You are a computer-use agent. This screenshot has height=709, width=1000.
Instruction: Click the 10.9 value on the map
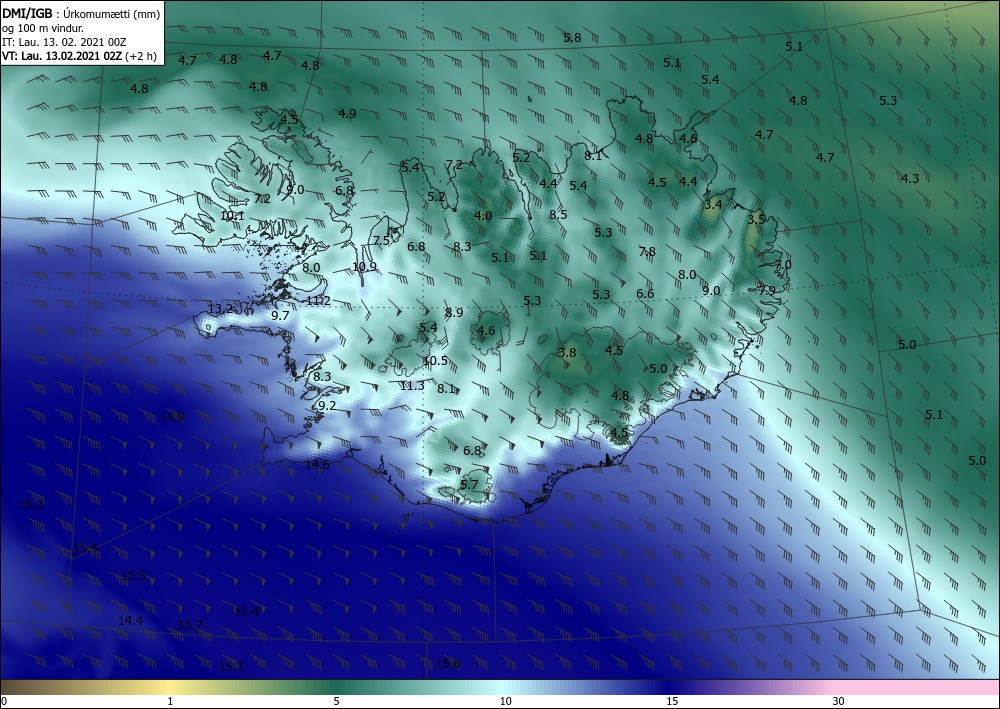coord(364,267)
